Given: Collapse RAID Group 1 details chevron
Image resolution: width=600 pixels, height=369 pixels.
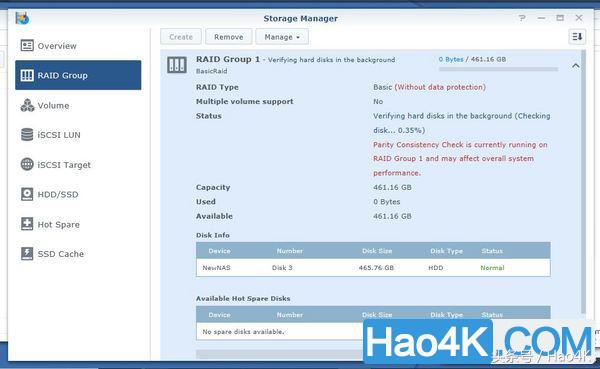Looking at the screenshot, I should (x=576, y=66).
